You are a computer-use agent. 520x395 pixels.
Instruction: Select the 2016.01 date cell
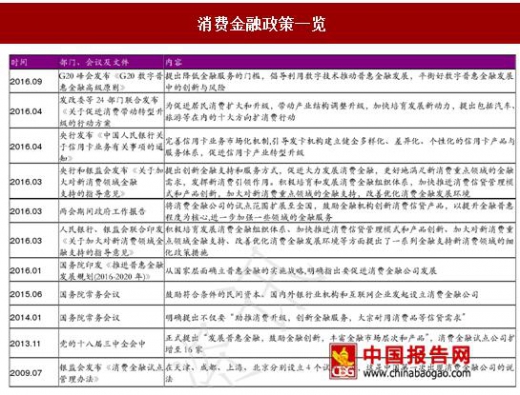[x=34, y=270]
